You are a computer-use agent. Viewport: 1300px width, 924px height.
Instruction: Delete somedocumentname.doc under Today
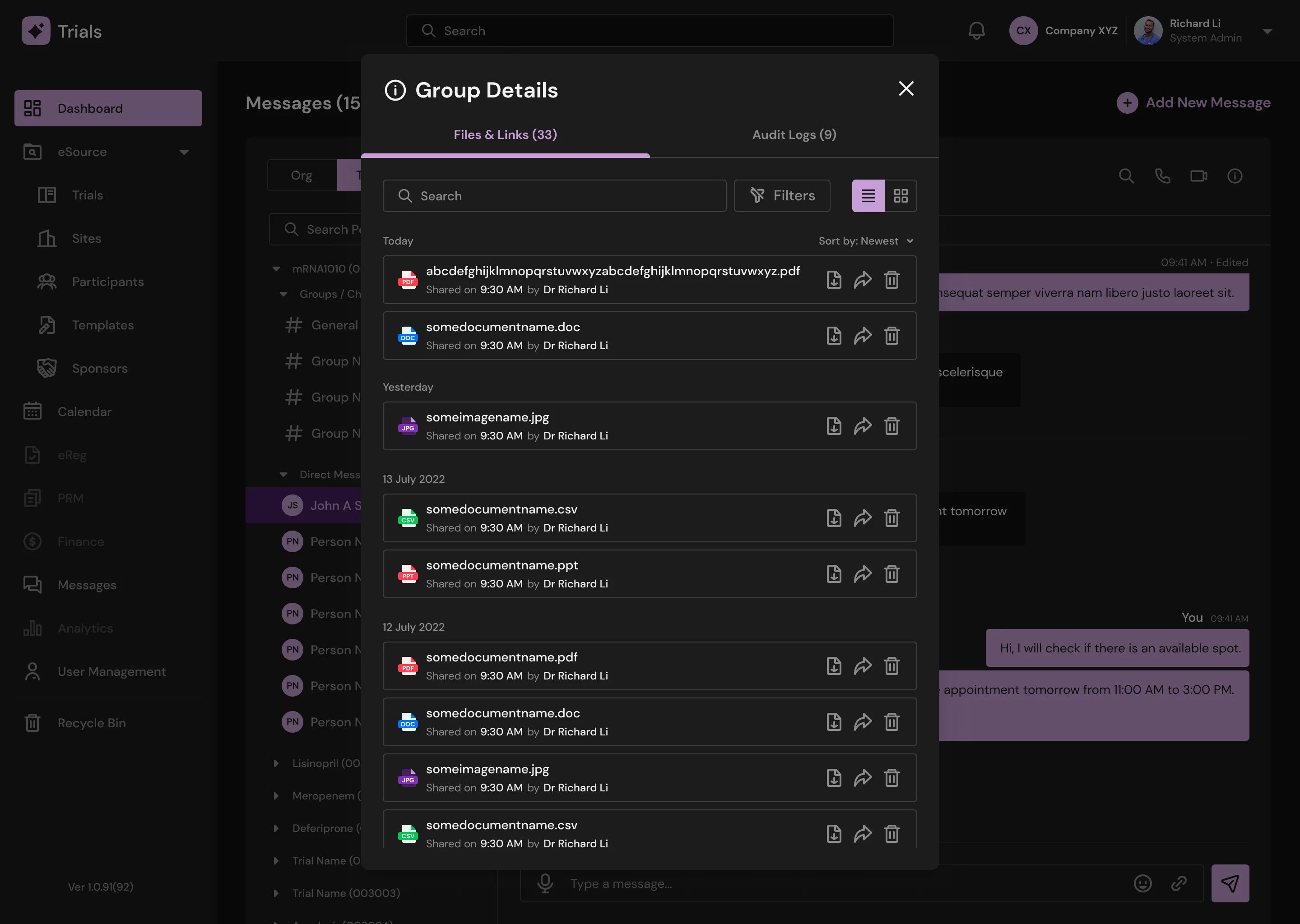(892, 336)
